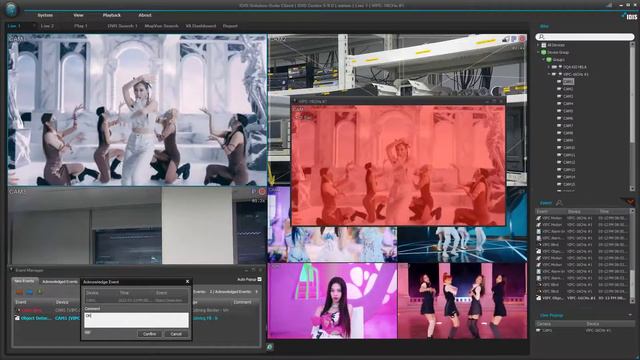Click the blue Event Manager toolbar icon

coord(29,292)
